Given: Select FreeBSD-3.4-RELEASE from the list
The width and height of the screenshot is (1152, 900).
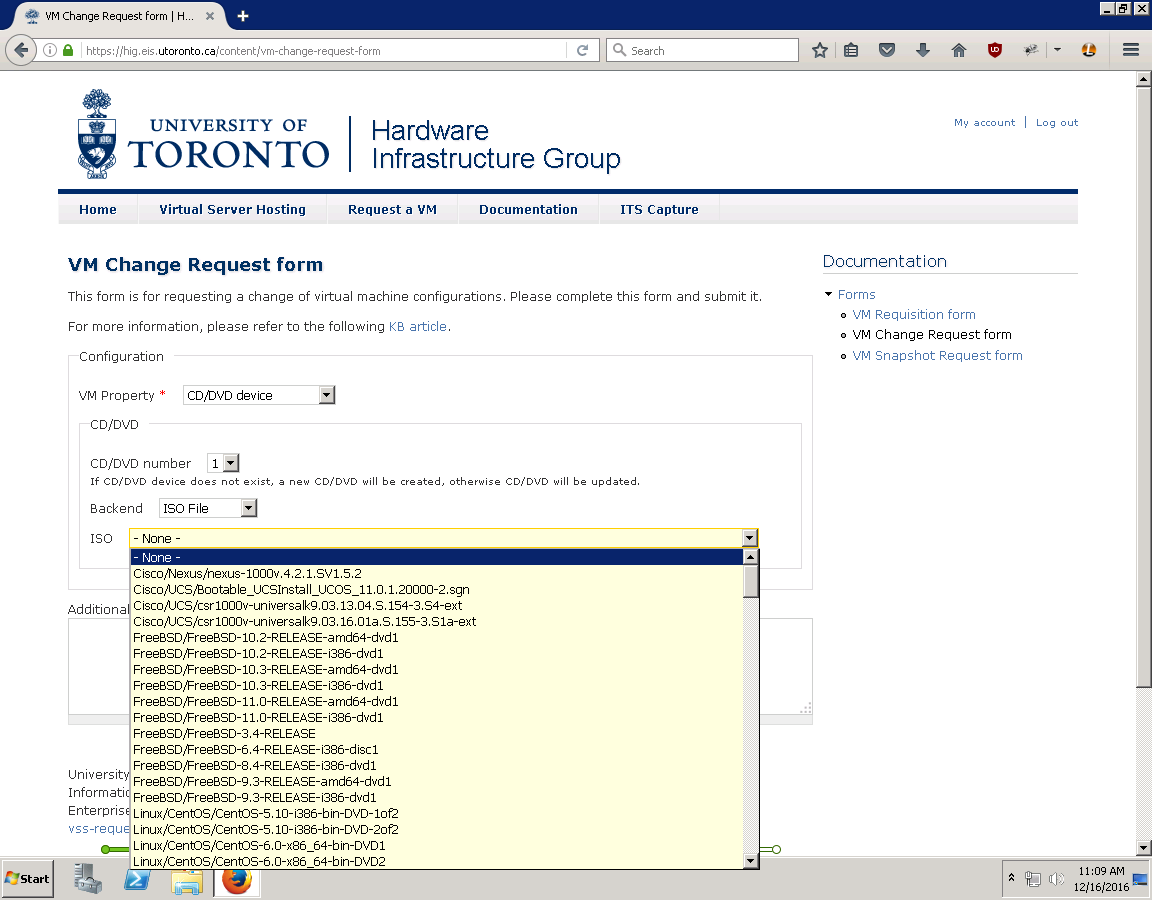Looking at the screenshot, I should (x=436, y=734).
